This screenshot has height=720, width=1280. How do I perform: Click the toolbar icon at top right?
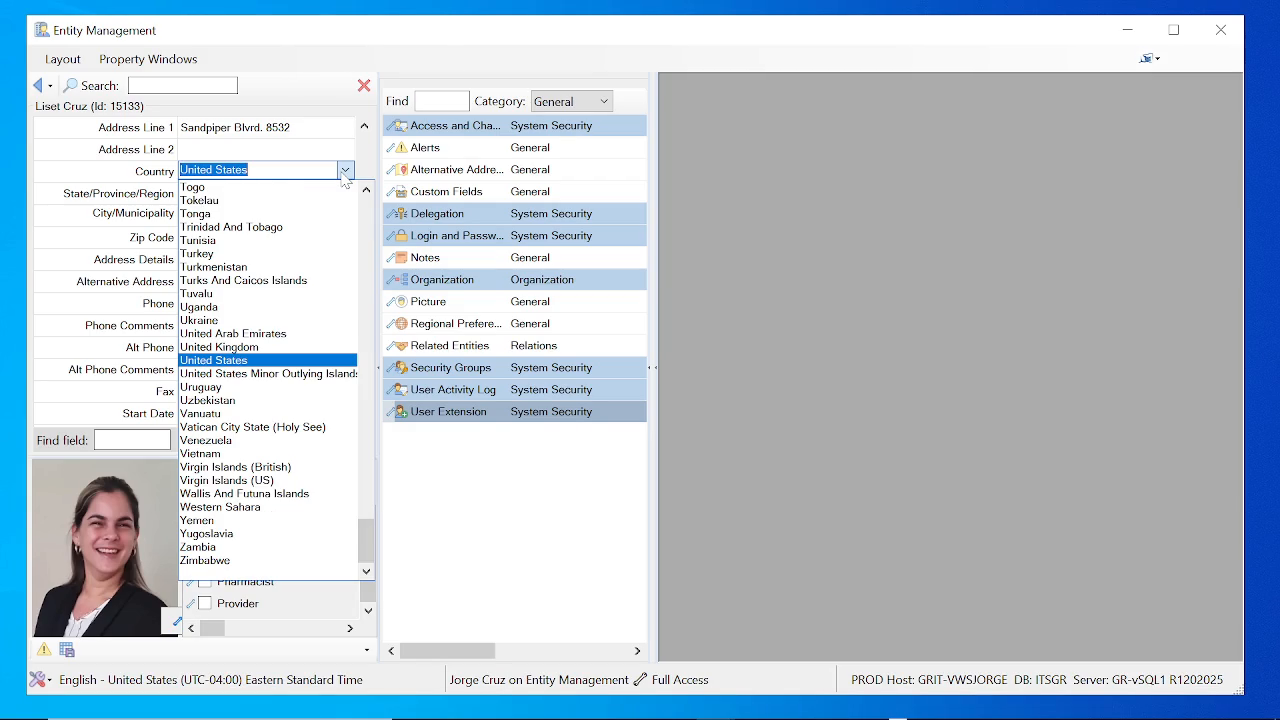coord(1147,59)
